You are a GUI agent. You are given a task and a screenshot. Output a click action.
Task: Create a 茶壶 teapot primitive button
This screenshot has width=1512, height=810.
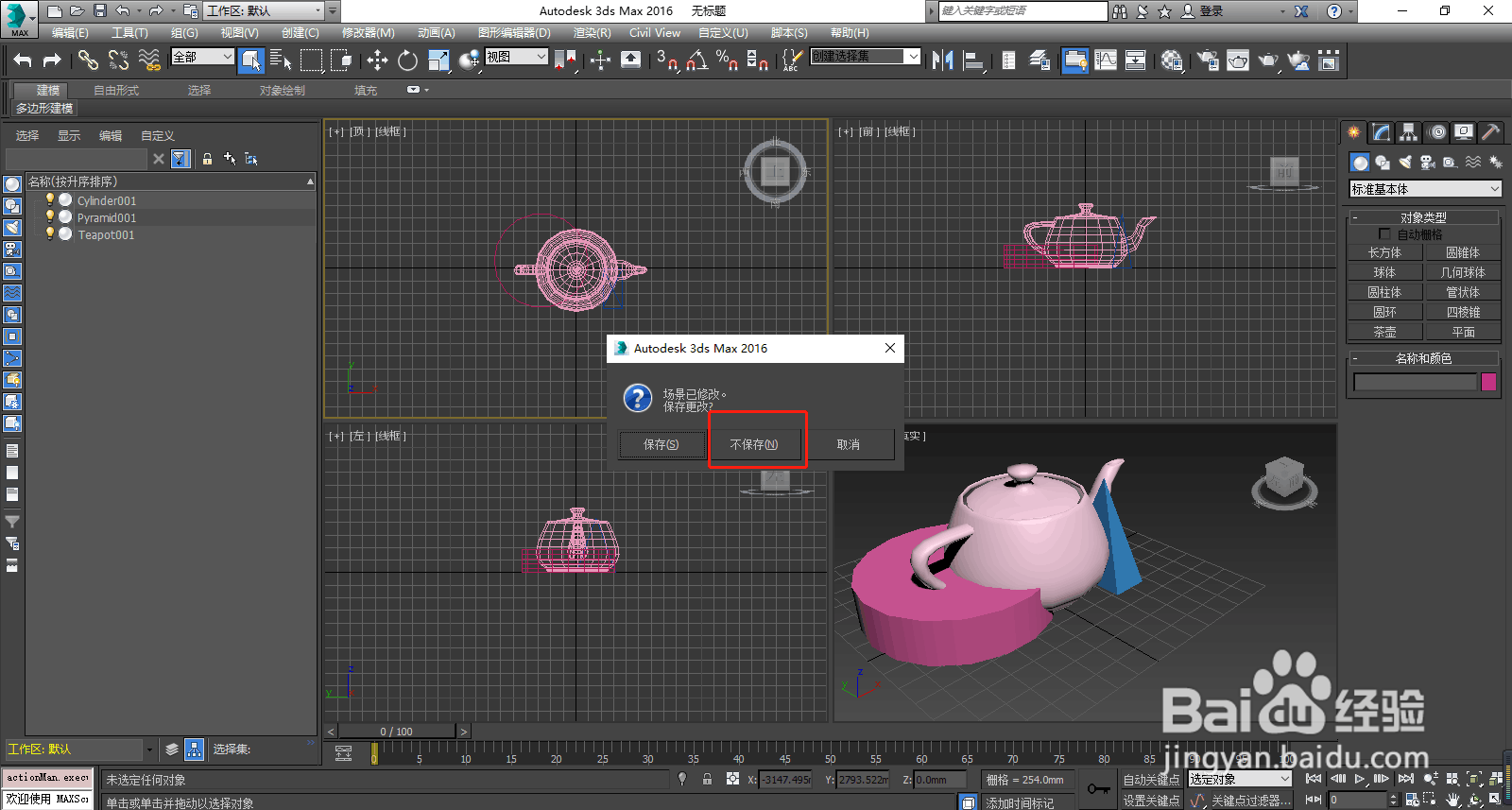coord(1384,332)
